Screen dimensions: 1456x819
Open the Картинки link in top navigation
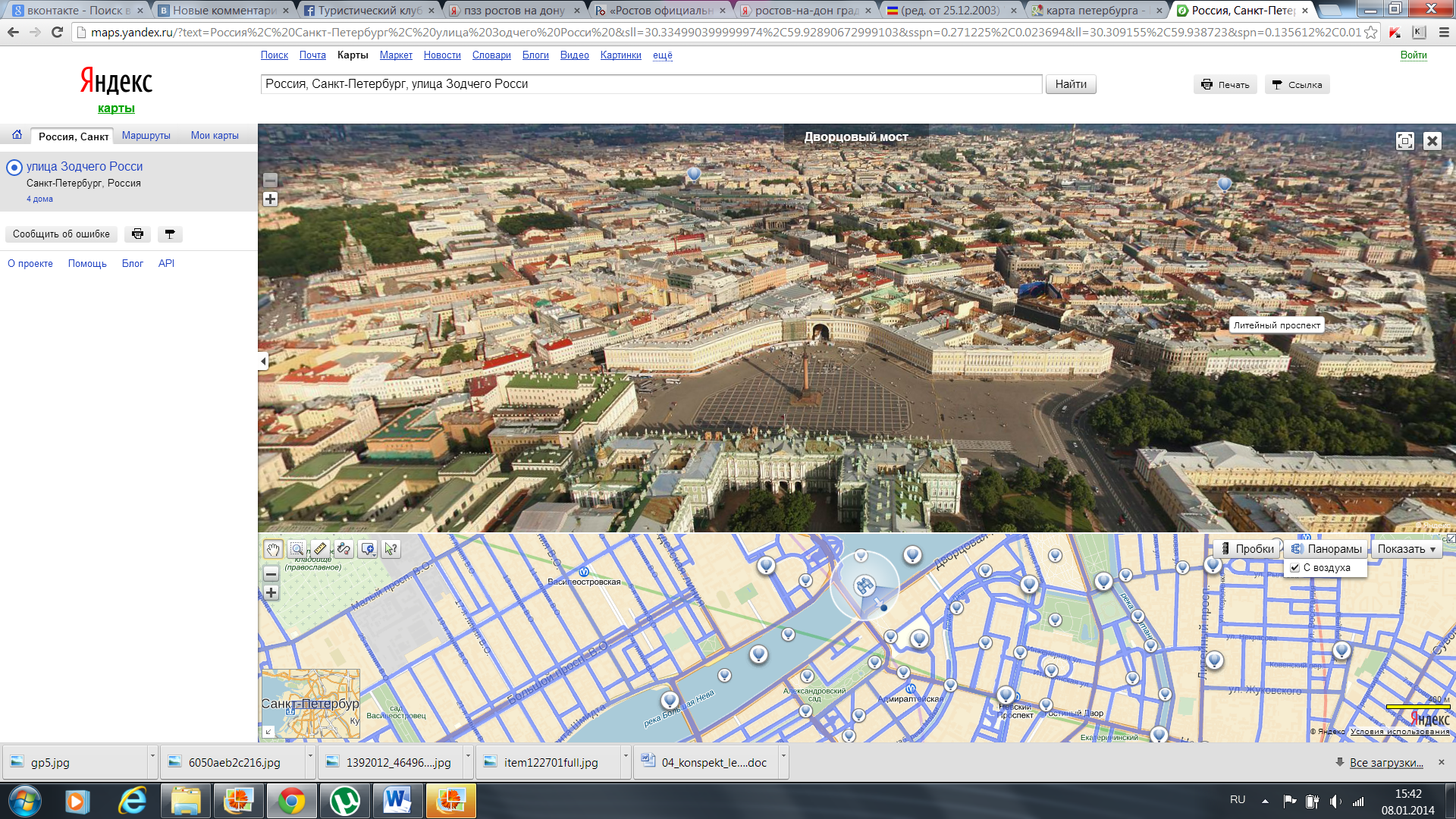pyautogui.click(x=621, y=55)
